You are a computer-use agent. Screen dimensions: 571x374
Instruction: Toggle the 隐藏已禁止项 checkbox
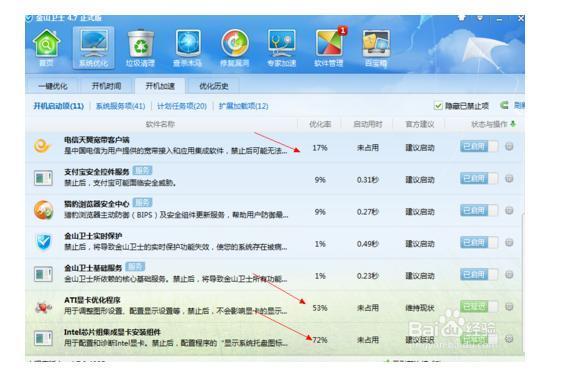(438, 106)
